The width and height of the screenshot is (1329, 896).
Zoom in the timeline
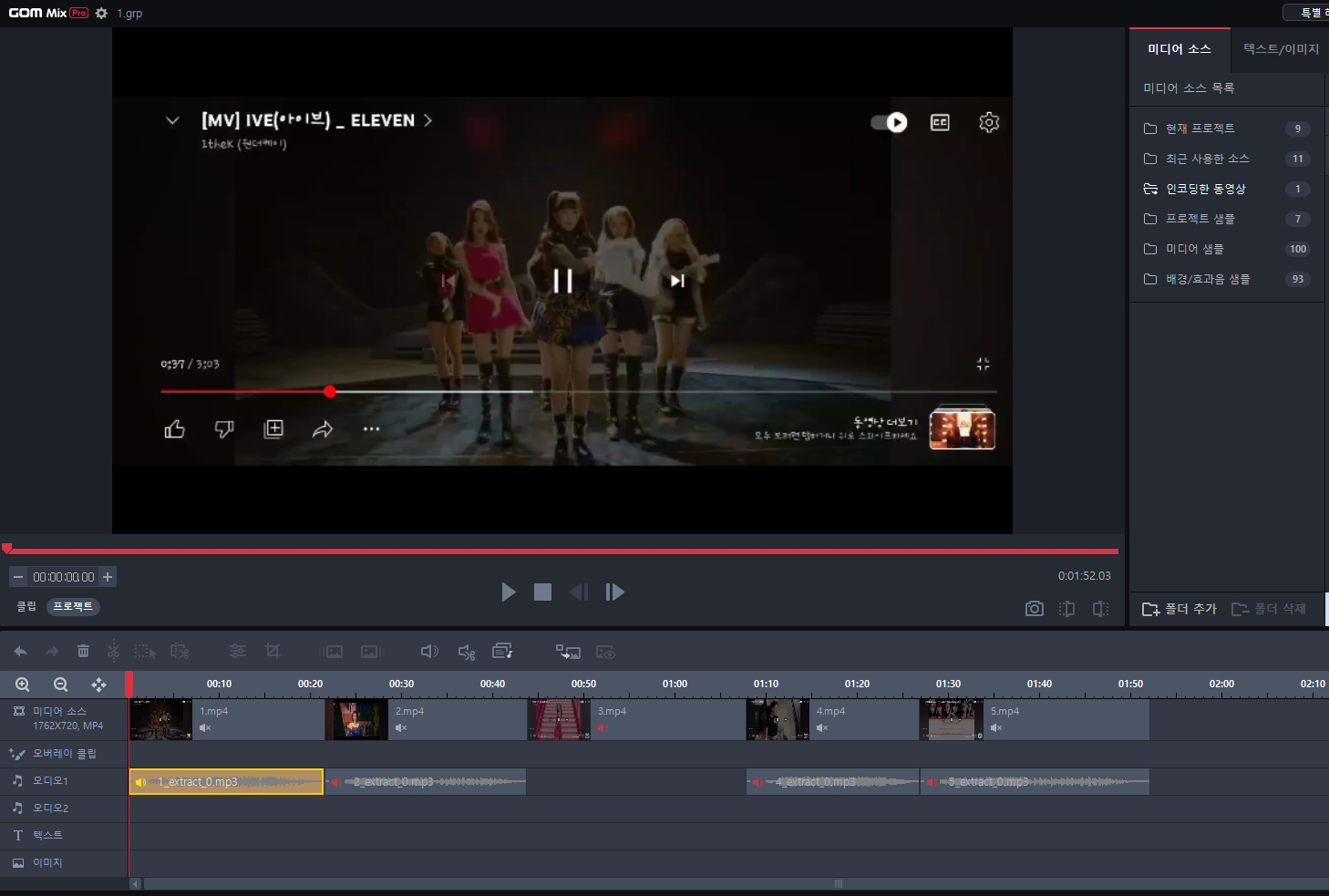click(x=23, y=685)
